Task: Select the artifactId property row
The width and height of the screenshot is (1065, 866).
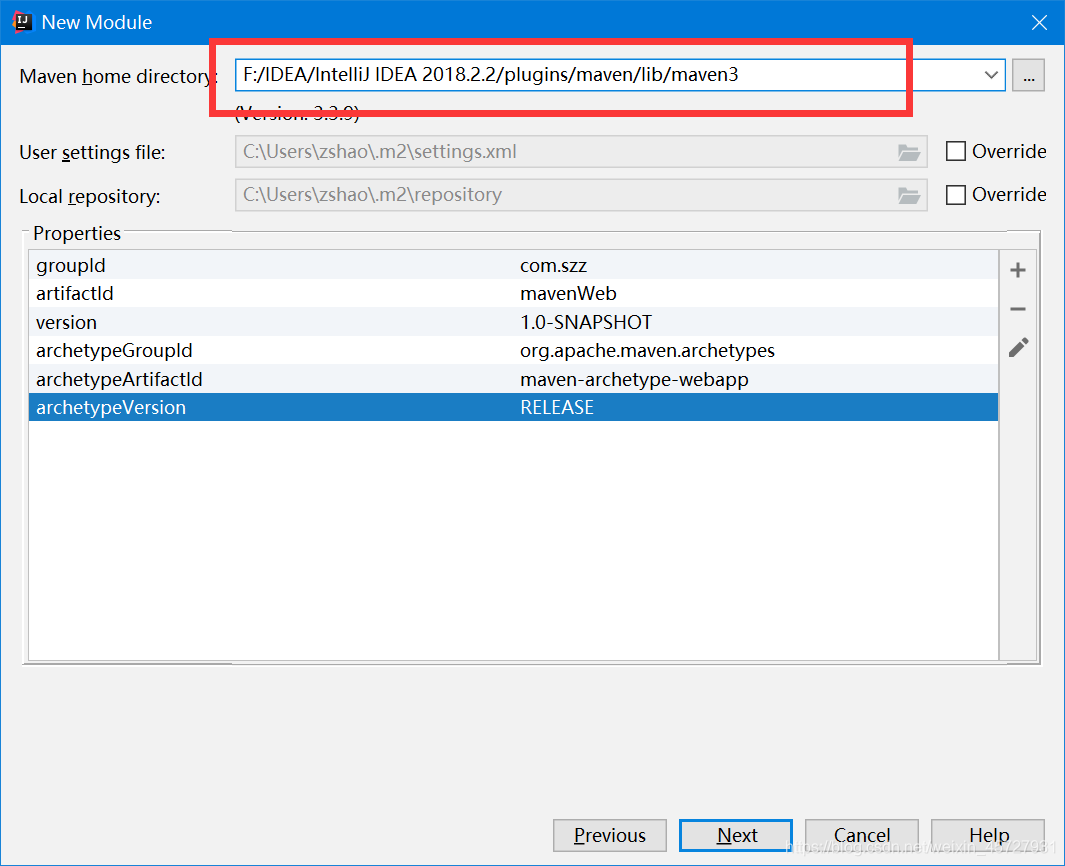Action: coord(513,293)
